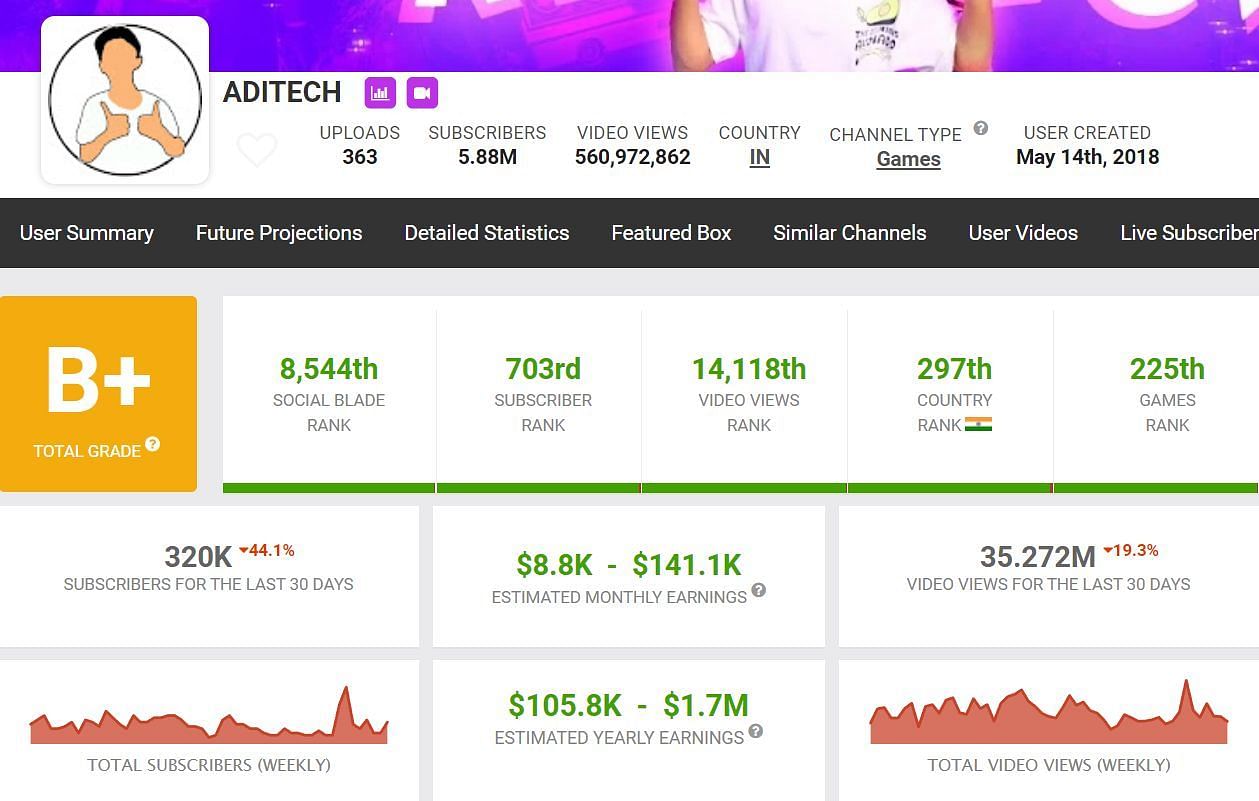Open the Future Projections tab
This screenshot has height=801, width=1259.
[279, 233]
